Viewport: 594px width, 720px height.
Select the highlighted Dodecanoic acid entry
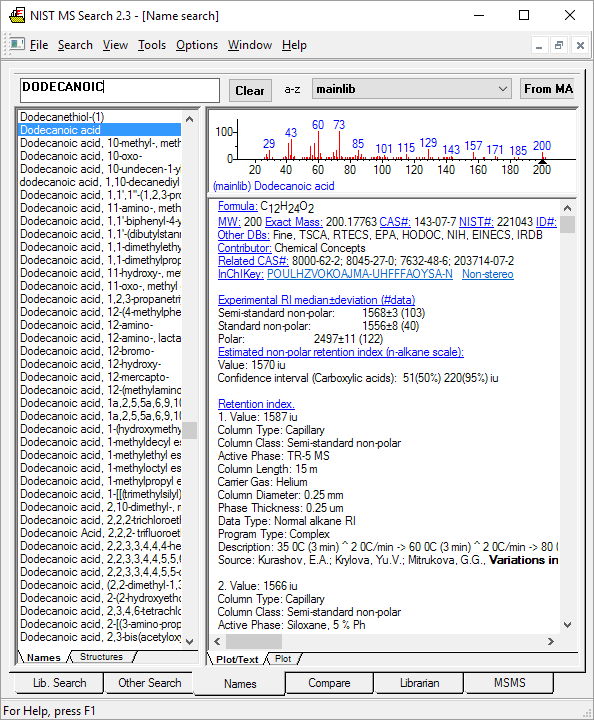100,130
